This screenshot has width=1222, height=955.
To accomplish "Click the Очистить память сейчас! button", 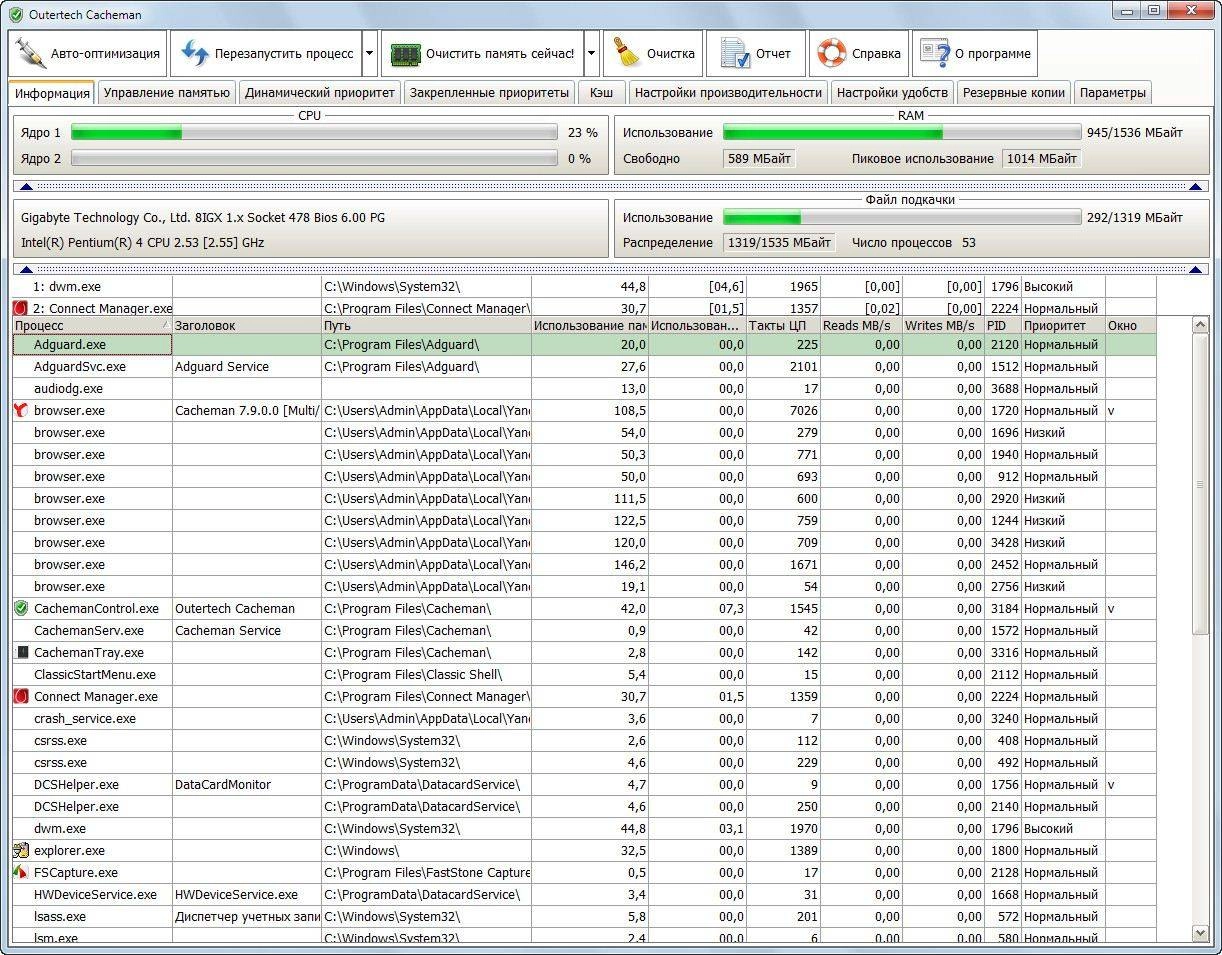I will tap(482, 54).
